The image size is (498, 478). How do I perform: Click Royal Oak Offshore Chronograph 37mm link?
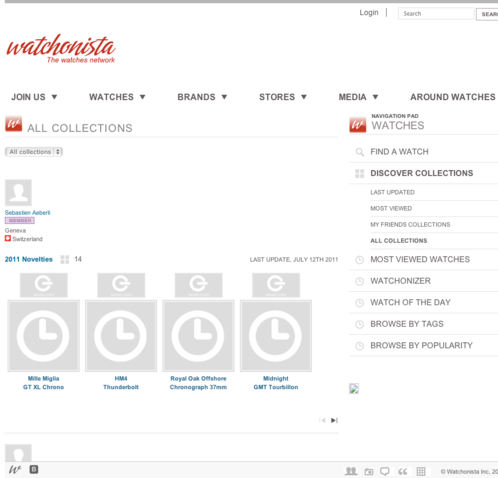click(198, 383)
